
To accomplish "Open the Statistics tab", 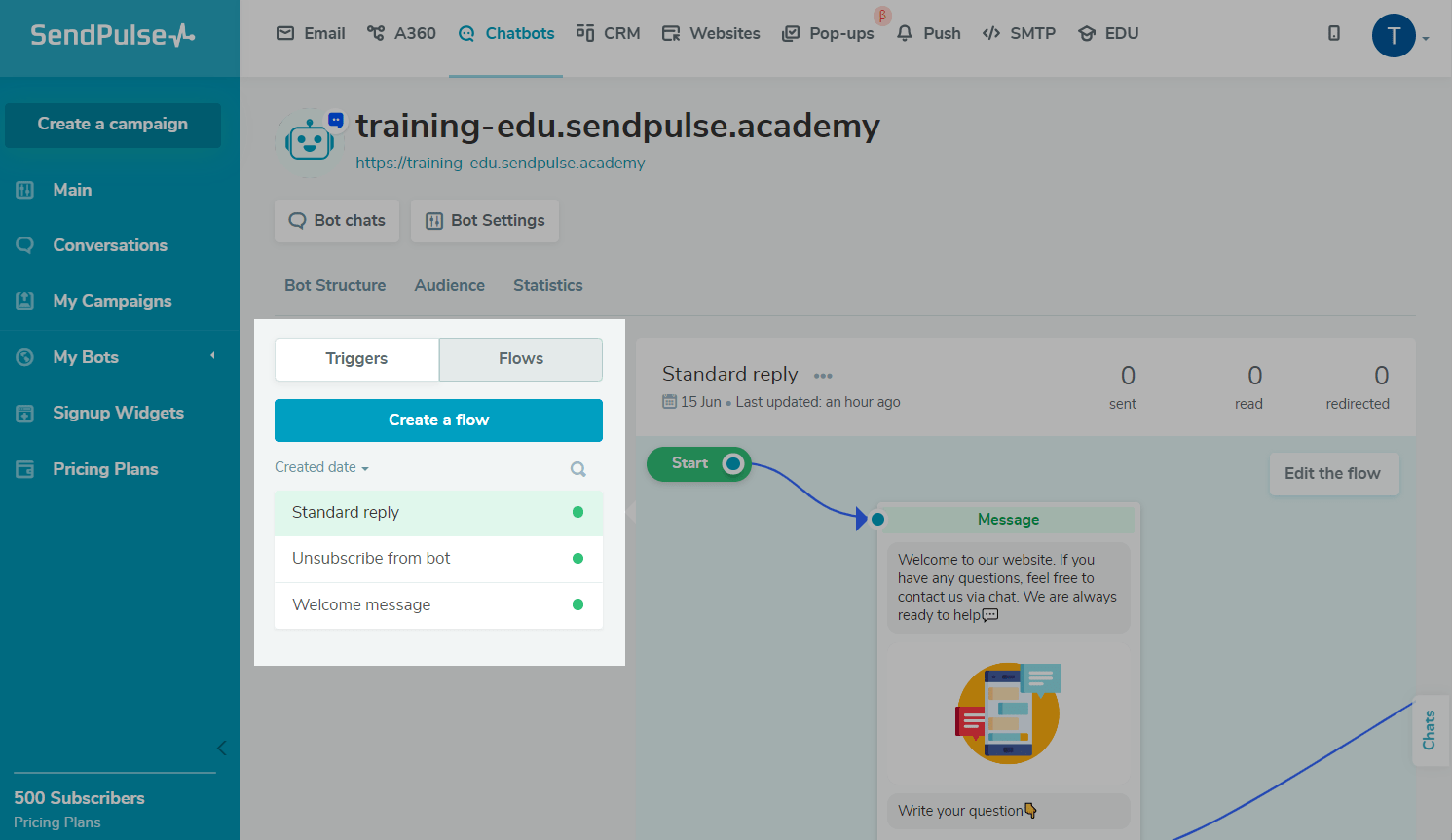I will pos(547,285).
